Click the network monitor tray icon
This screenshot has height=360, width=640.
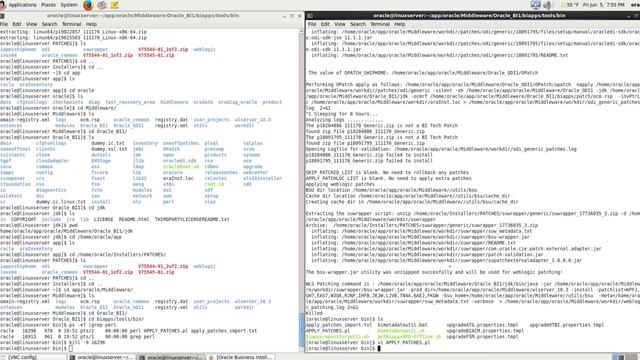coord(536,5)
